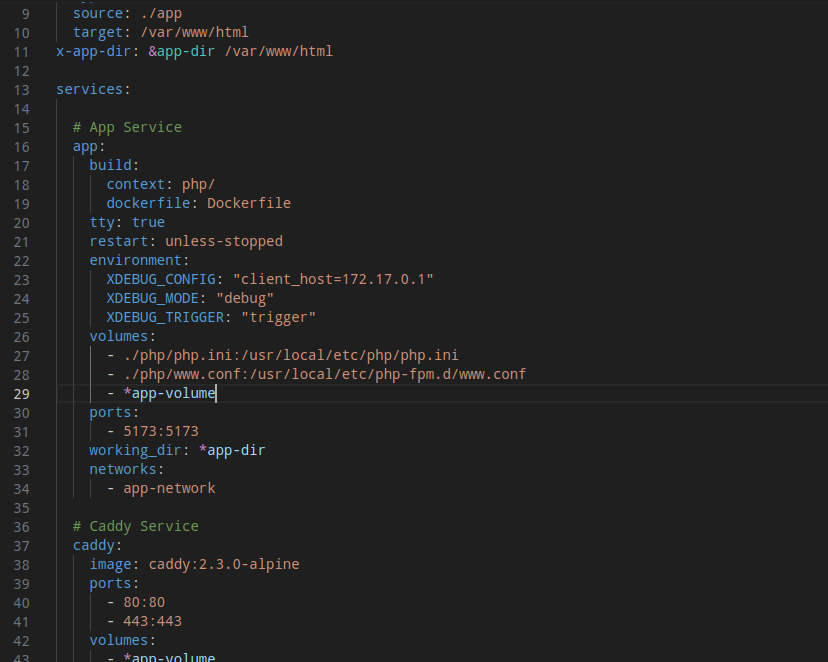Click the *app-dir alias after working_dir
The width and height of the screenshot is (828, 662).
point(232,450)
